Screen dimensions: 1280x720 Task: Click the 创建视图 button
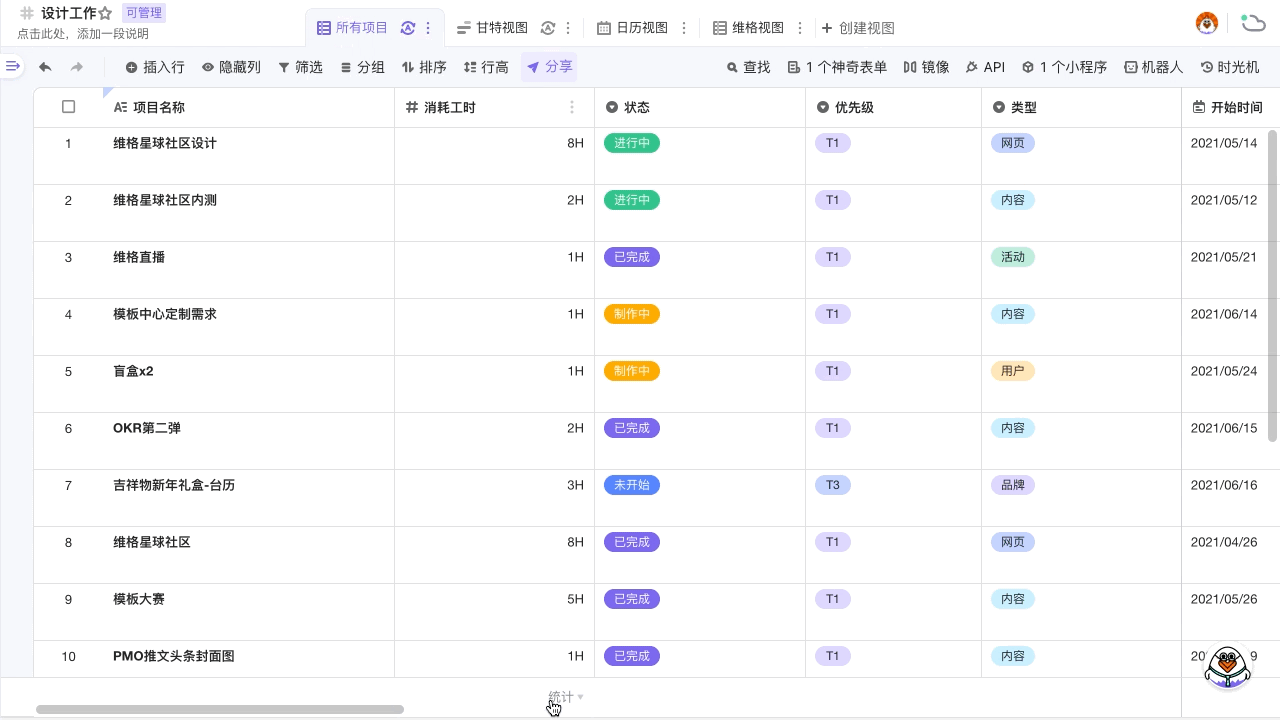[858, 28]
